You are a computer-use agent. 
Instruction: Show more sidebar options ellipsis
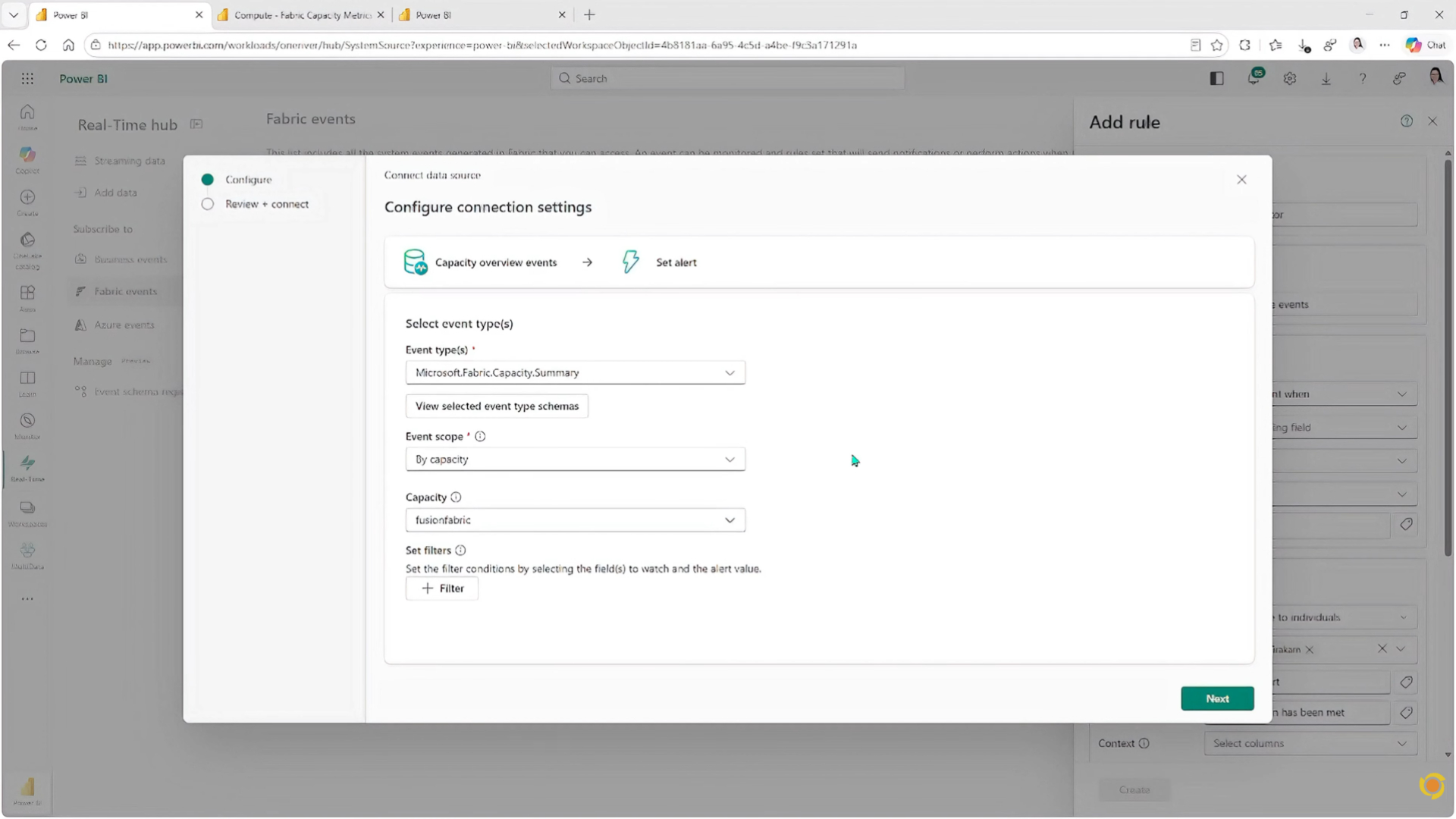pyautogui.click(x=27, y=599)
